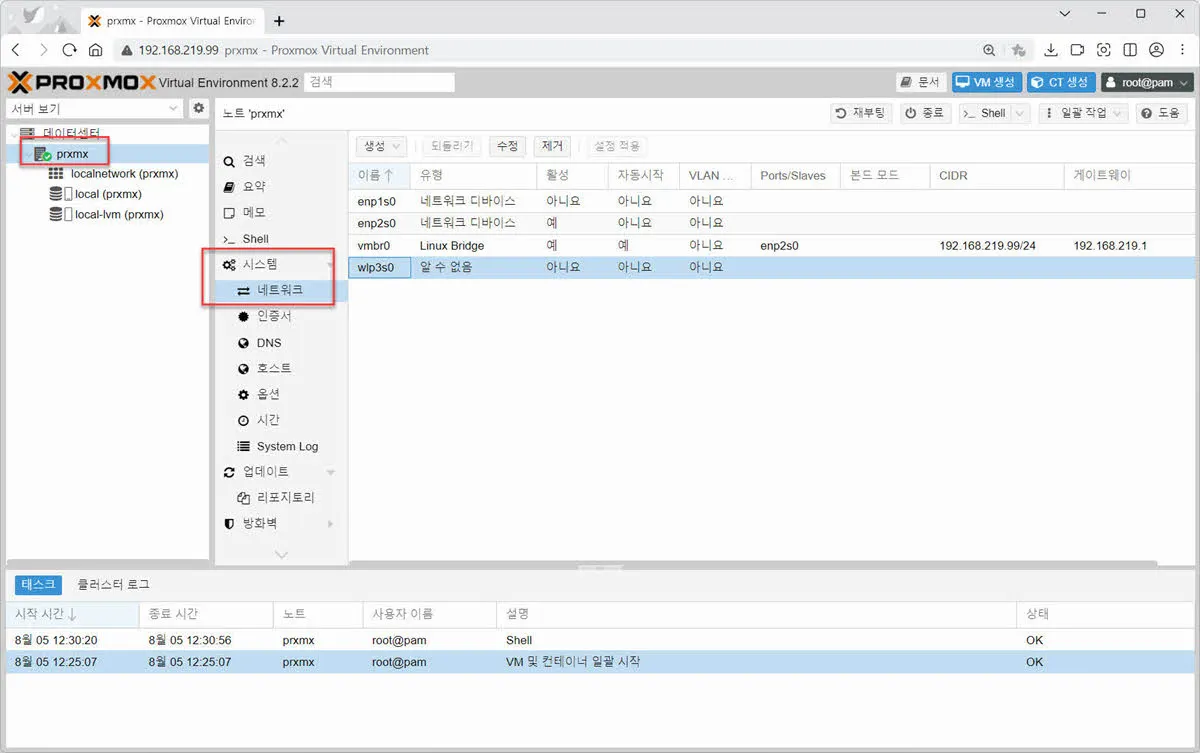Sort by the 유형 type column header
This screenshot has width=1200, height=753.
[x=473, y=175]
